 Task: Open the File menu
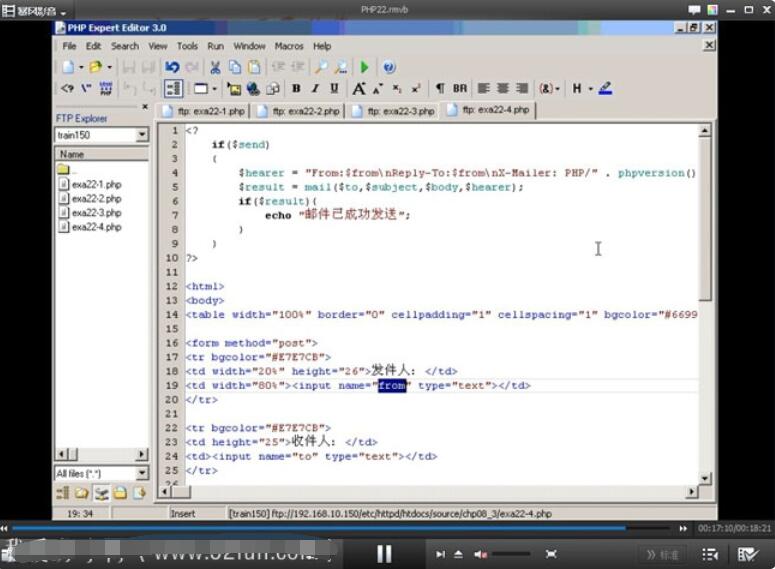pos(69,46)
